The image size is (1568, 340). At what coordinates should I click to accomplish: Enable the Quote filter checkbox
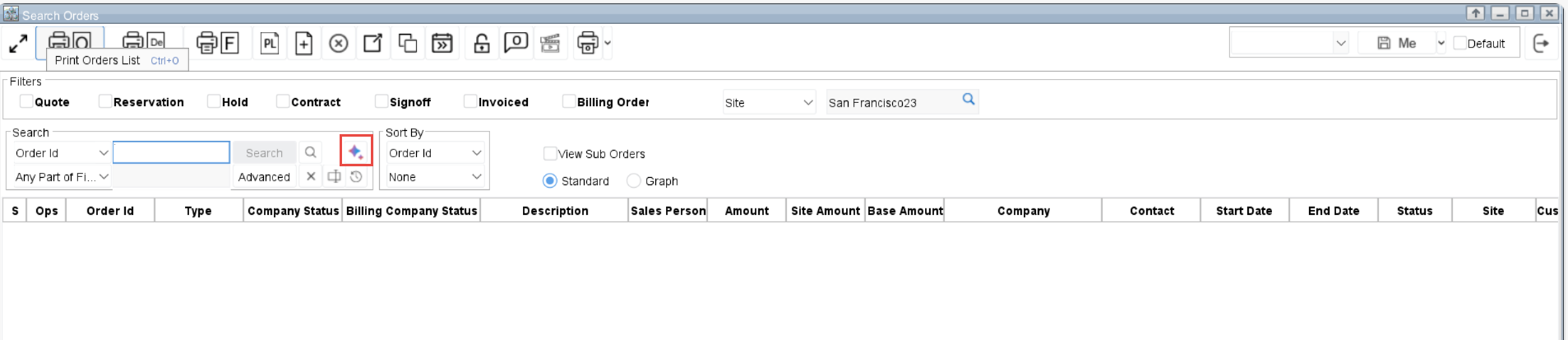tap(26, 101)
